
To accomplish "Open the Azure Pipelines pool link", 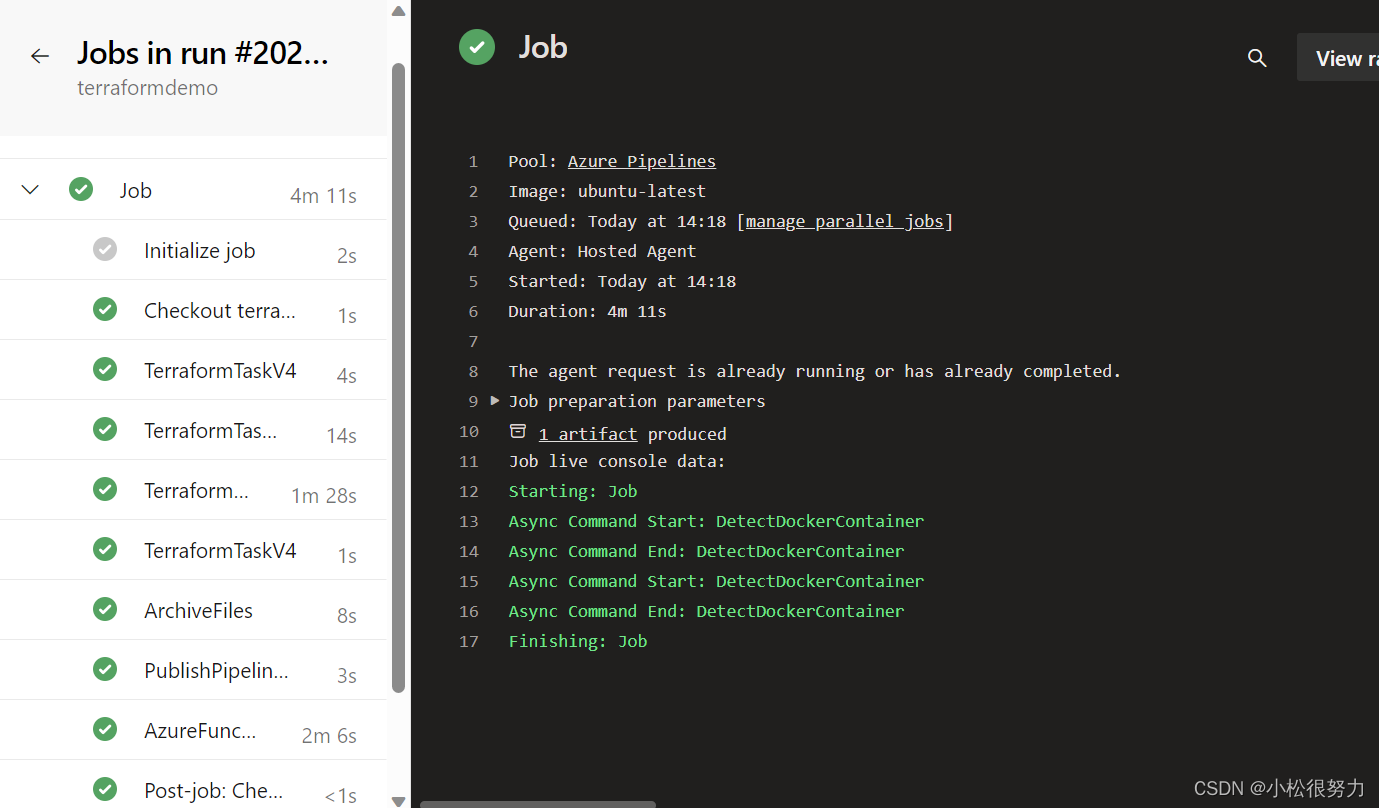I will click(642, 161).
